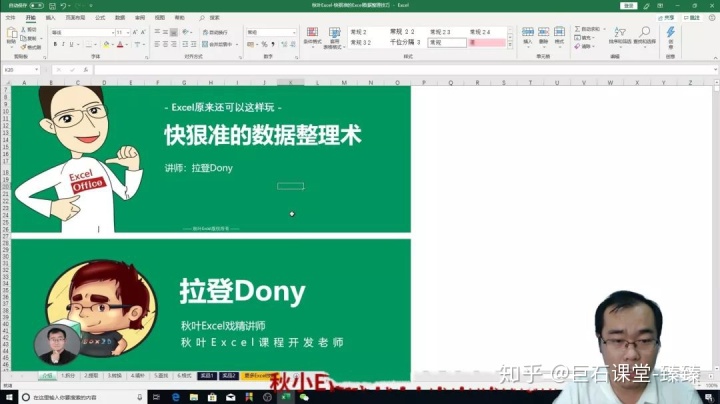Open the Name Box dropdown showing K20
Viewport: 720px width, 404px height.
[x=36, y=70]
